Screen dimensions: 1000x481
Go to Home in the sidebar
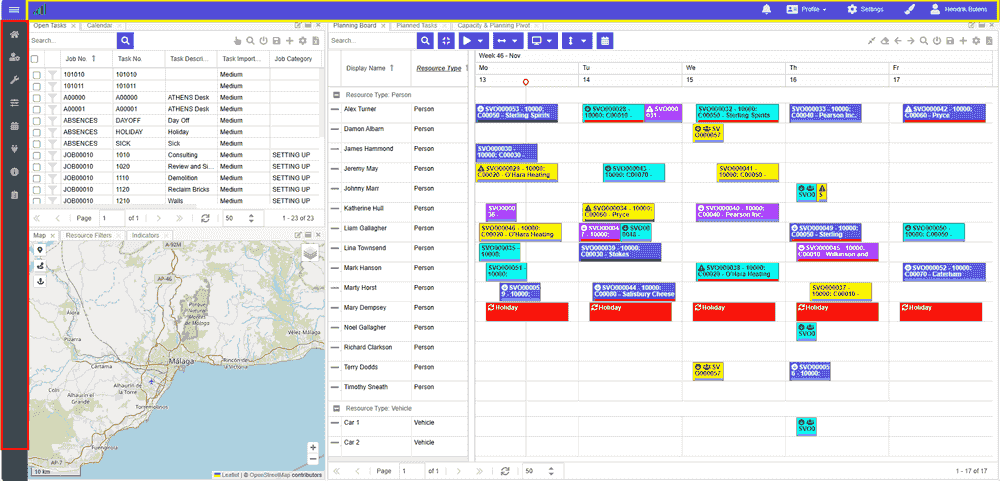point(14,34)
